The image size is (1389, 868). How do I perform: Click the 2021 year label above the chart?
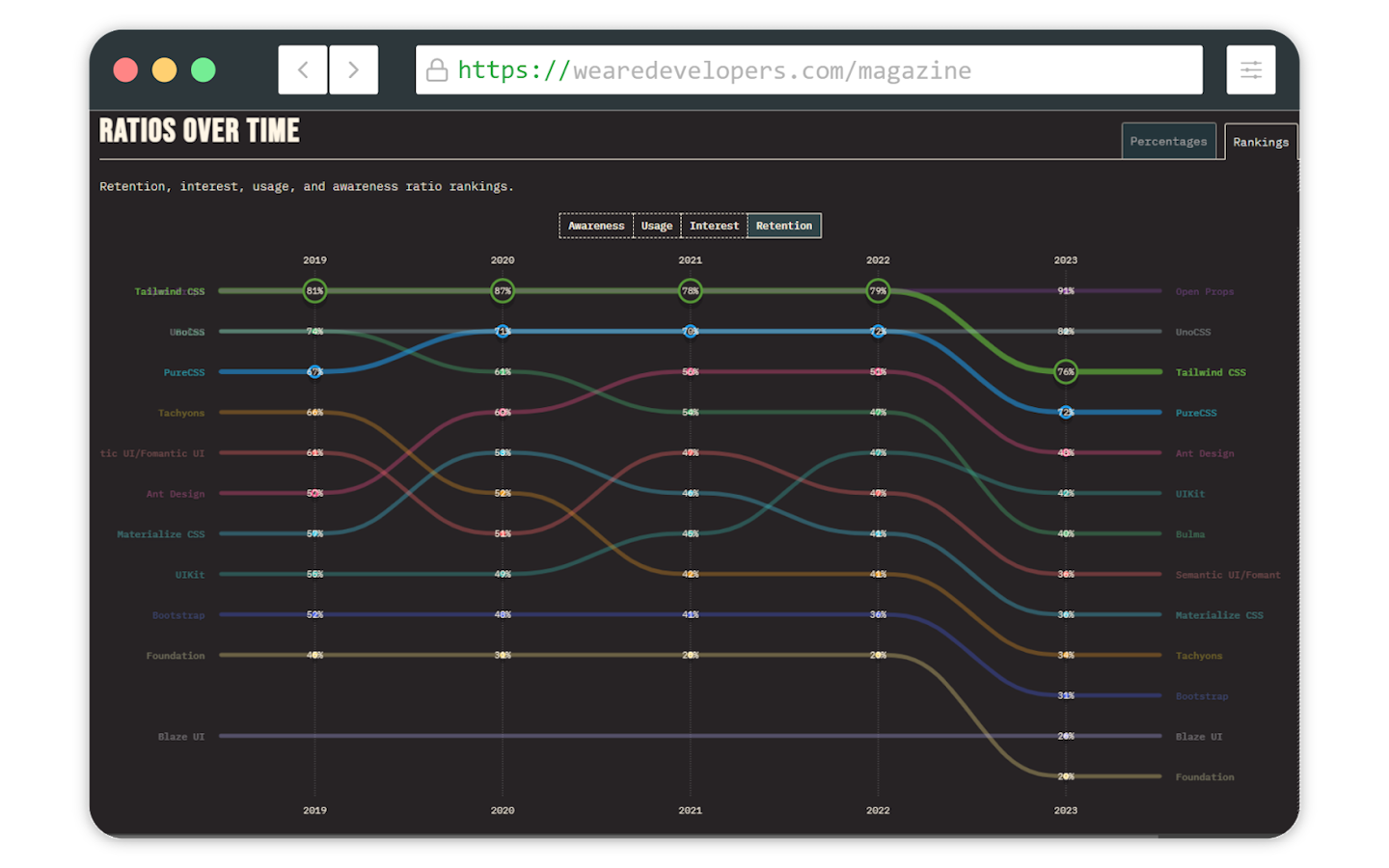pyautogui.click(x=690, y=260)
